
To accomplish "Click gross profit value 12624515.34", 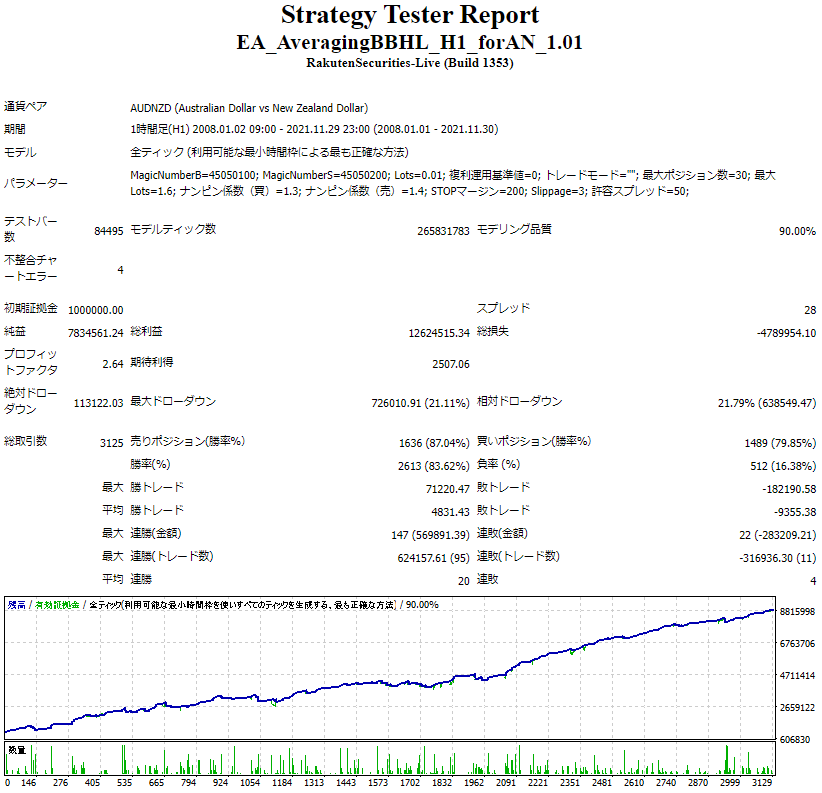I will pos(439,333).
